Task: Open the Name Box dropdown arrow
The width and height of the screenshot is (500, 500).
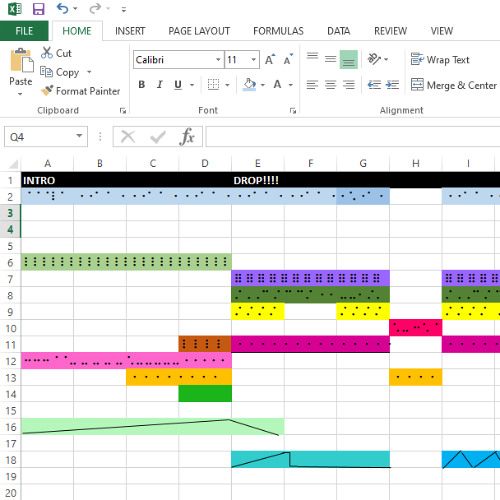Action: [79, 136]
